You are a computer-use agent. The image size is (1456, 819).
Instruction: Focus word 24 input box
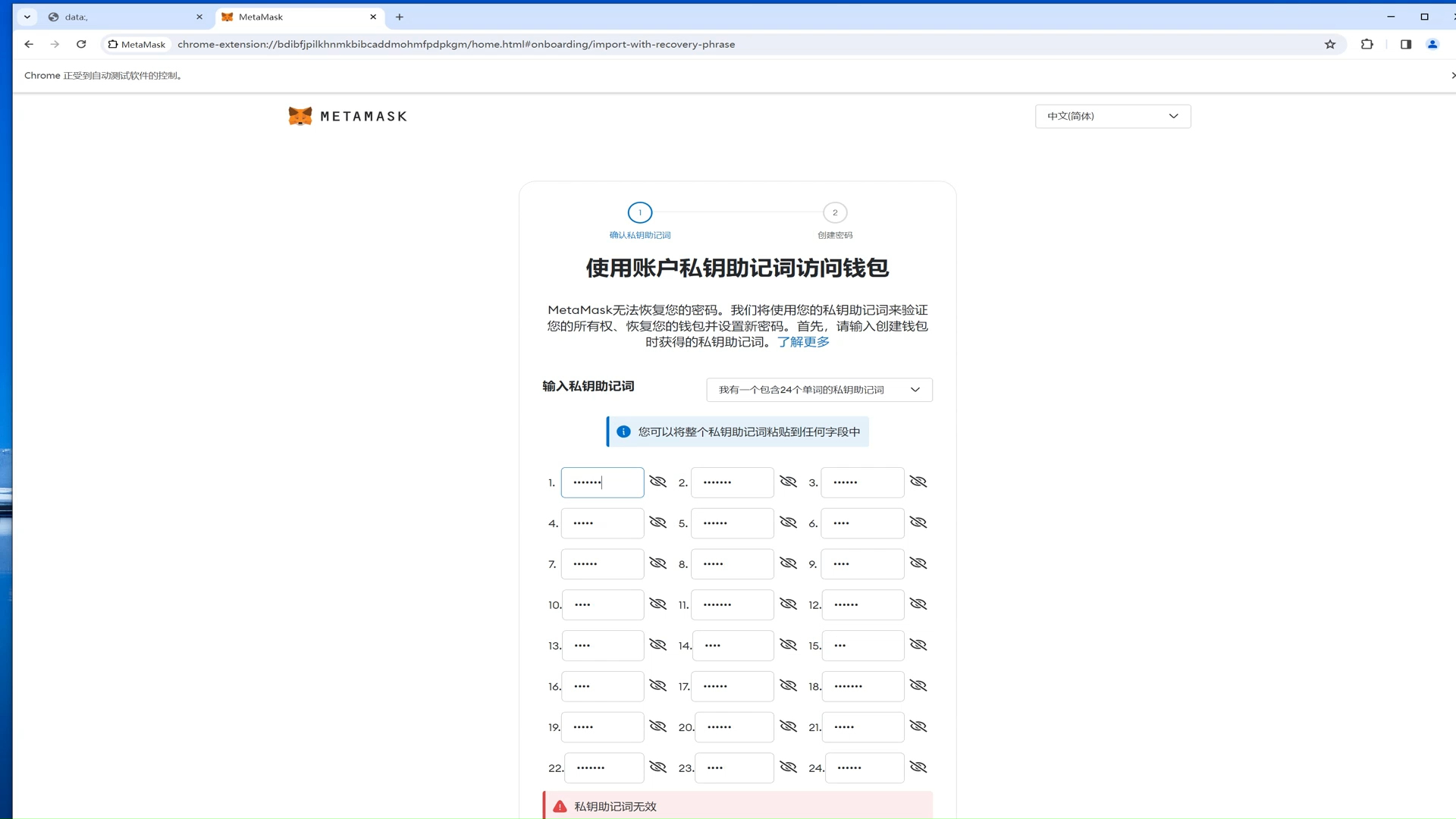[x=864, y=768]
